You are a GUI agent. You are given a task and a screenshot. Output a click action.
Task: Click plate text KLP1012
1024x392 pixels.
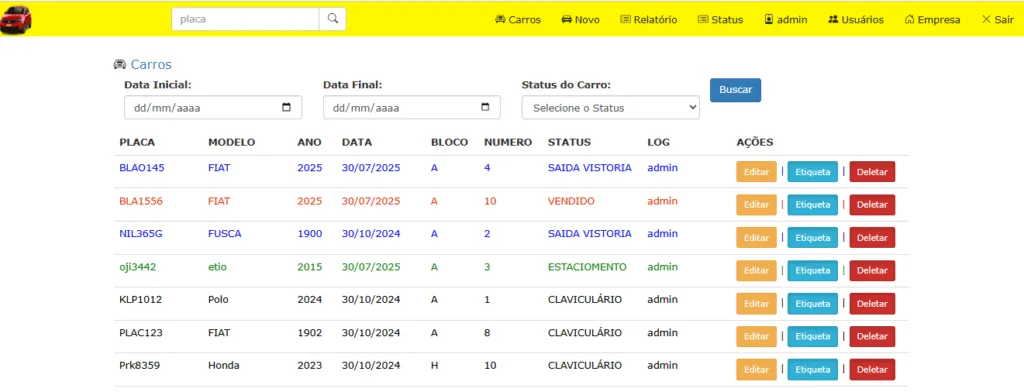(140, 300)
